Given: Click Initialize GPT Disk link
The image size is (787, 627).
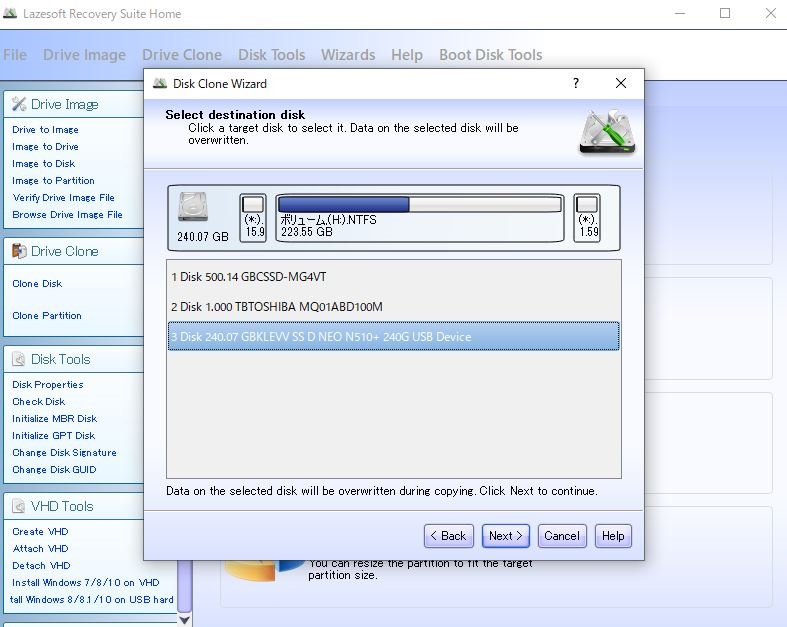Looking at the screenshot, I should click(53, 436).
